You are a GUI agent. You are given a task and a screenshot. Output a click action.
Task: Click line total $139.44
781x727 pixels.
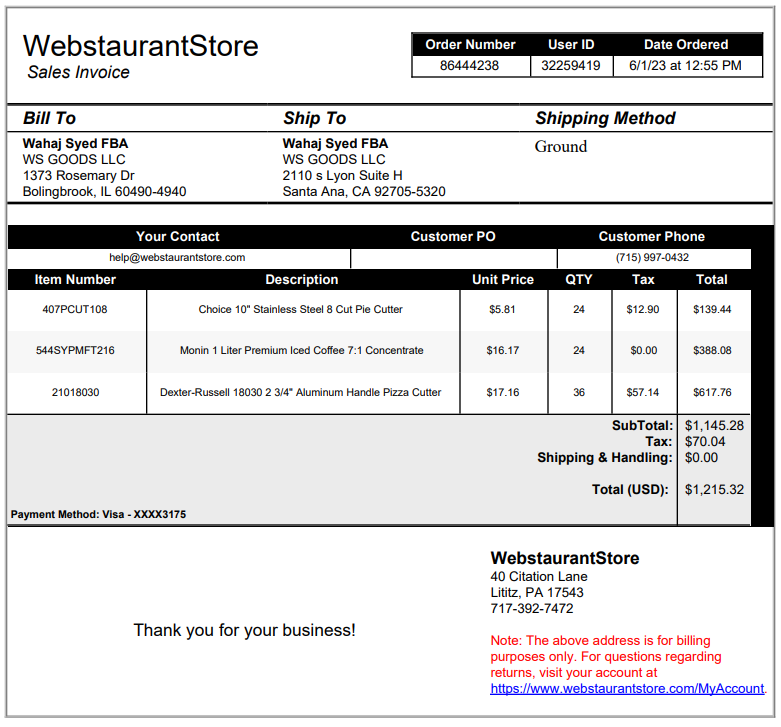(x=712, y=309)
